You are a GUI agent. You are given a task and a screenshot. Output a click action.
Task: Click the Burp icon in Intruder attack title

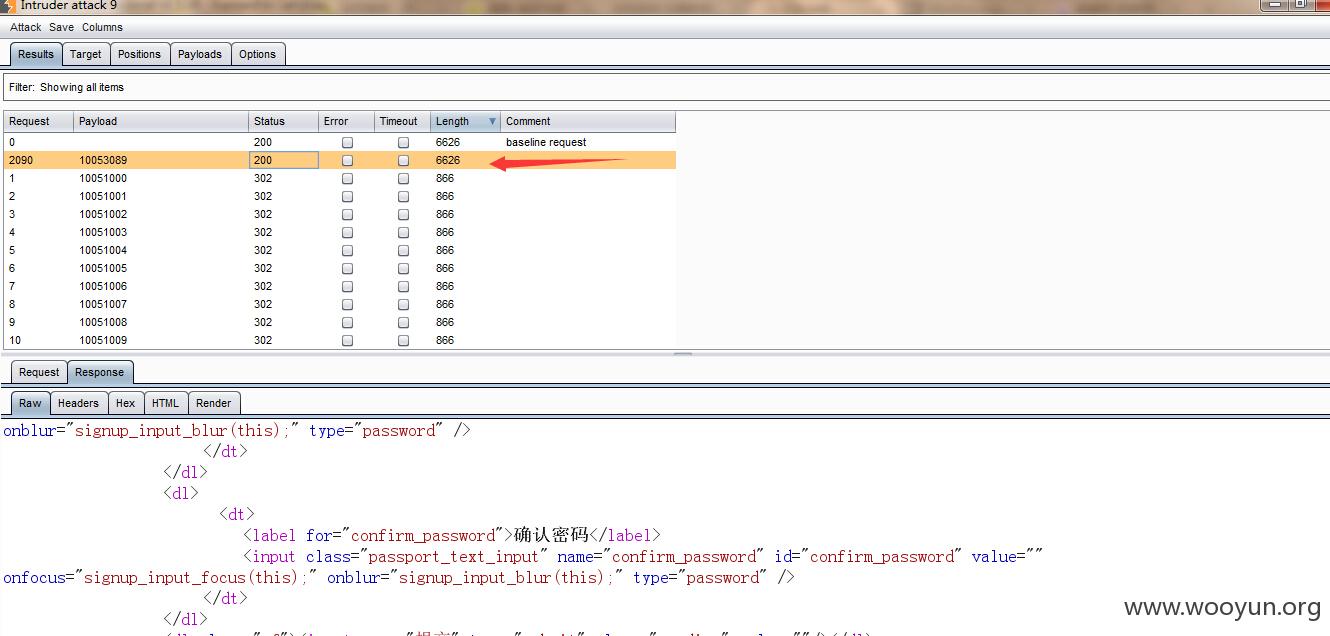tap(8, 5)
